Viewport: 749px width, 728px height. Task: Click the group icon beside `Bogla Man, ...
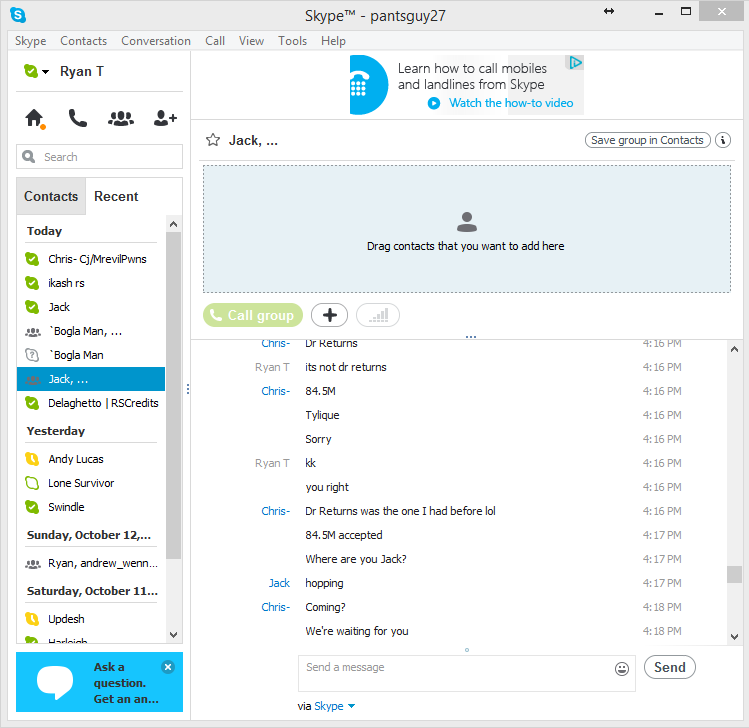pos(33,332)
